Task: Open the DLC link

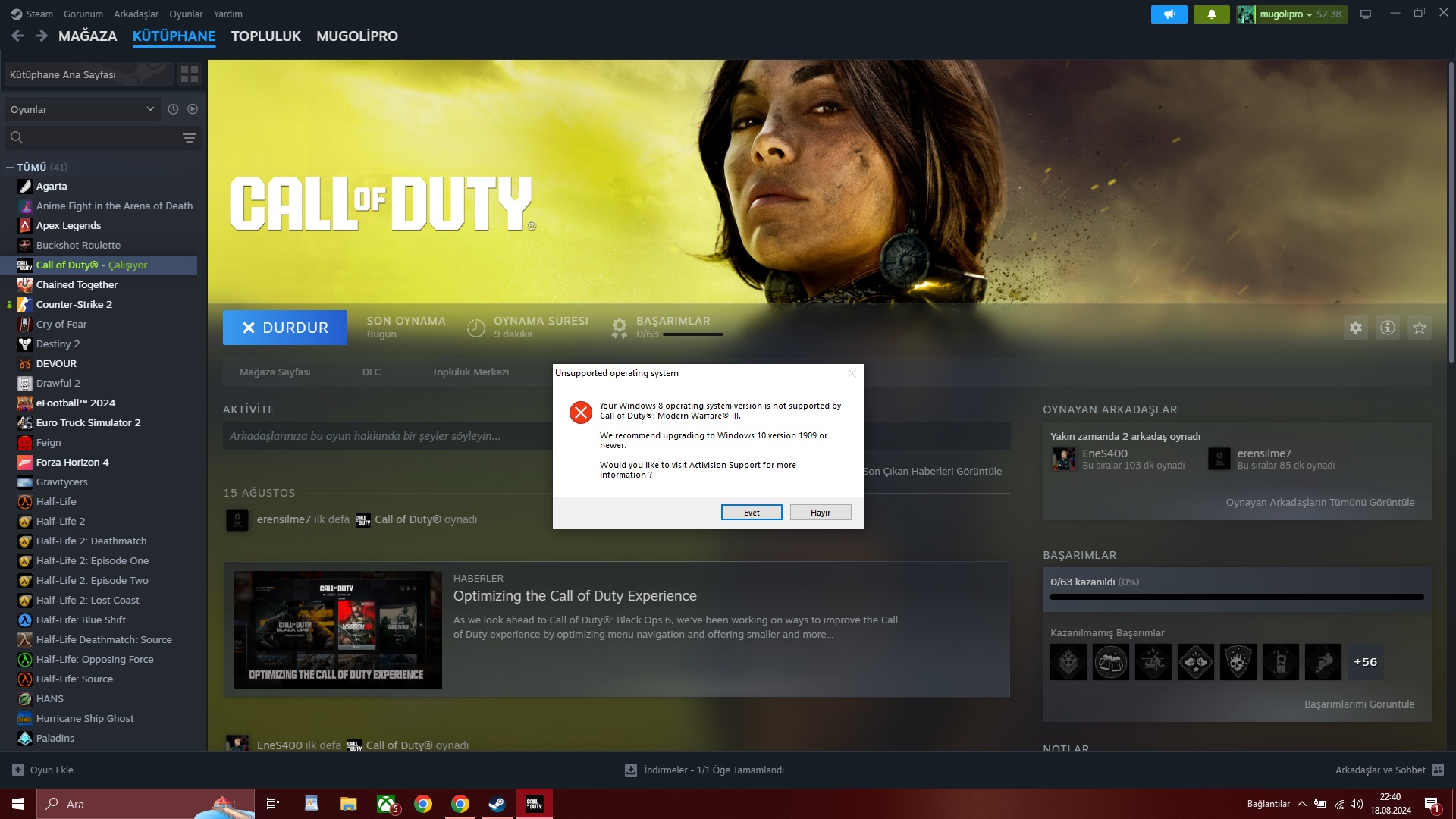Action: pos(372,372)
